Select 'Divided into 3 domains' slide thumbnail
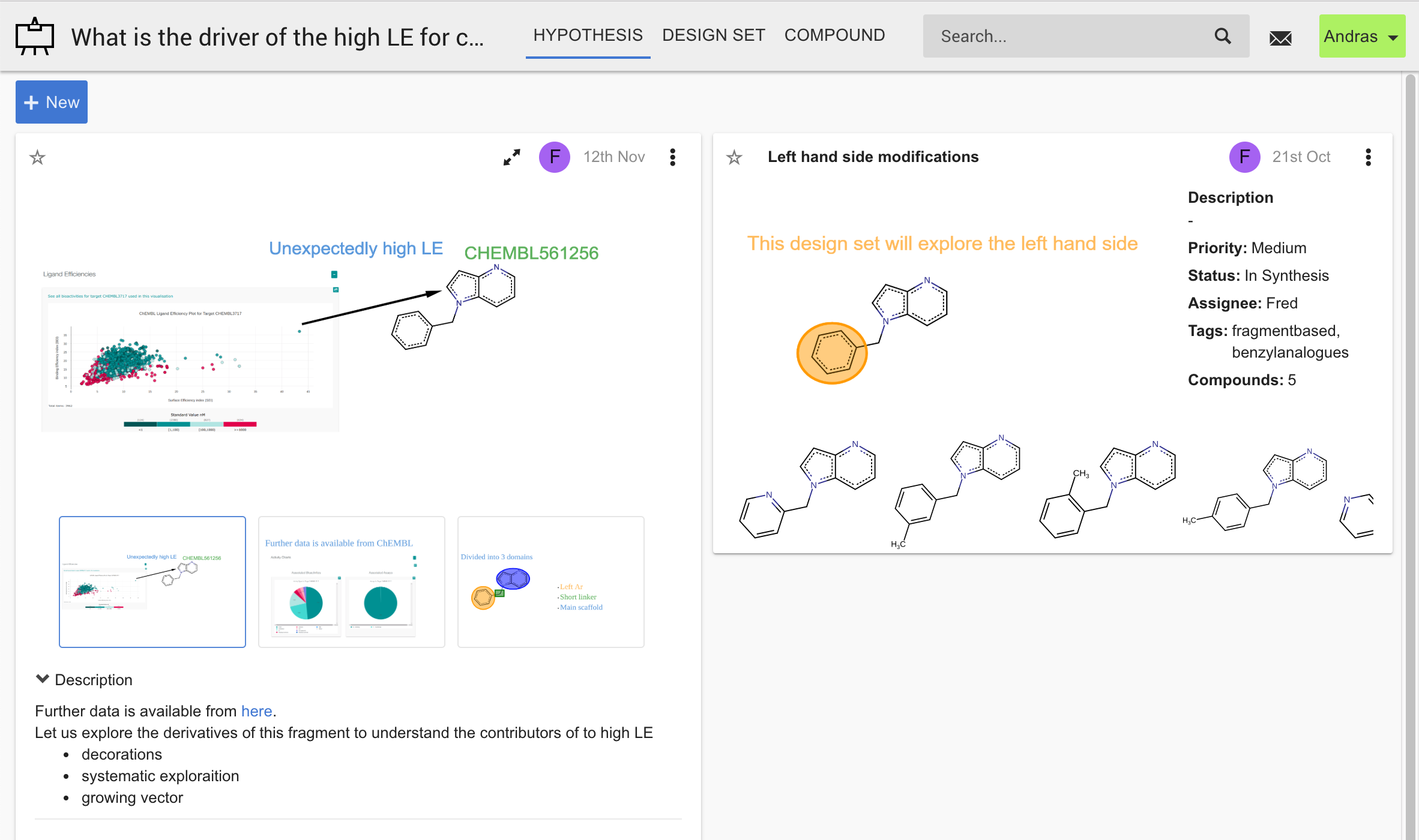 [x=550, y=581]
